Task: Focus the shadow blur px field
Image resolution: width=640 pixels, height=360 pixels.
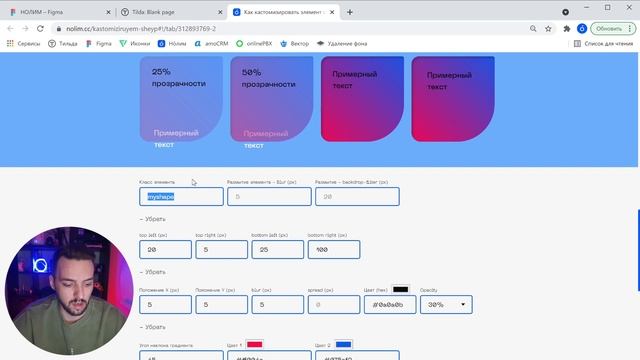Action: 278,304
